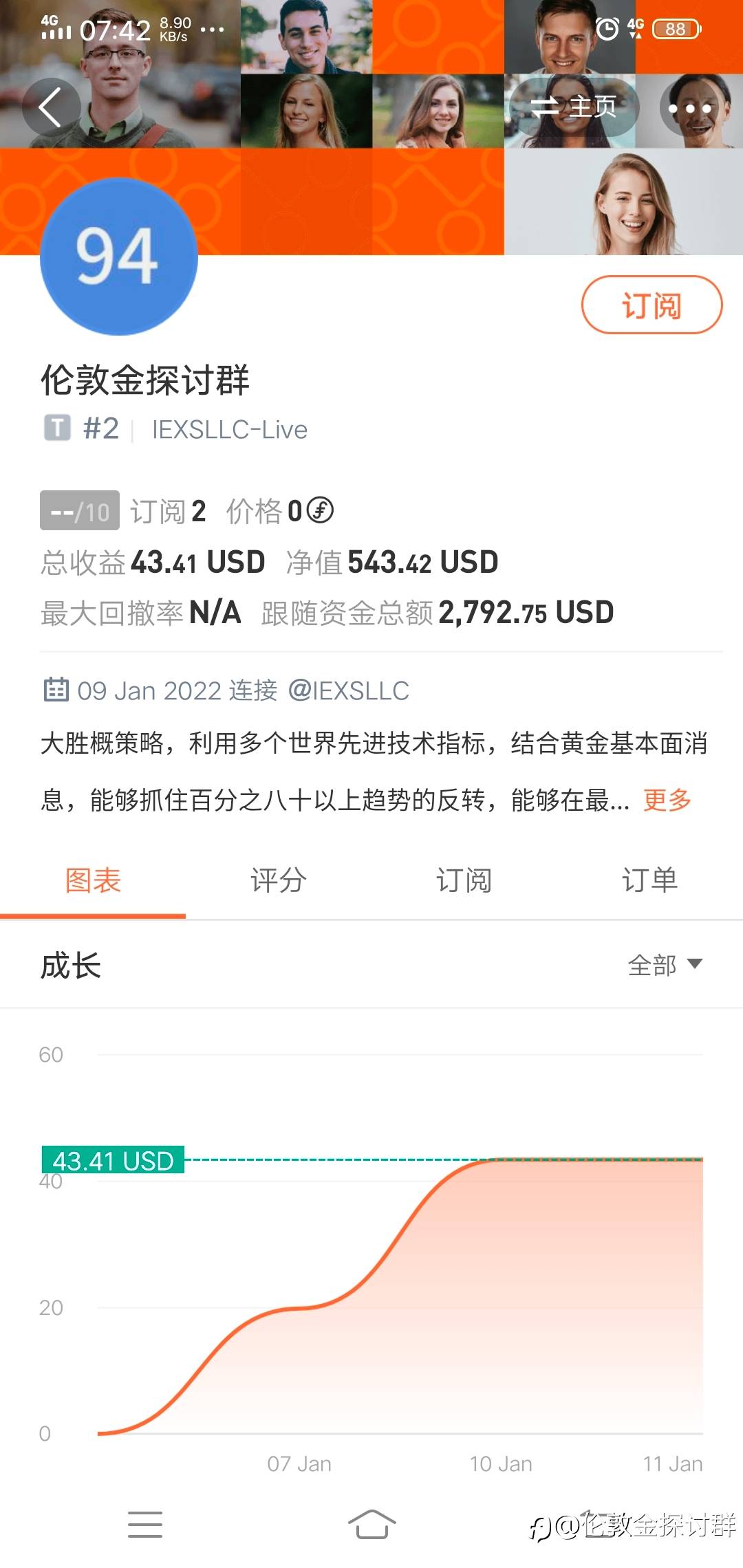Expand description with 更多 link

click(x=667, y=800)
